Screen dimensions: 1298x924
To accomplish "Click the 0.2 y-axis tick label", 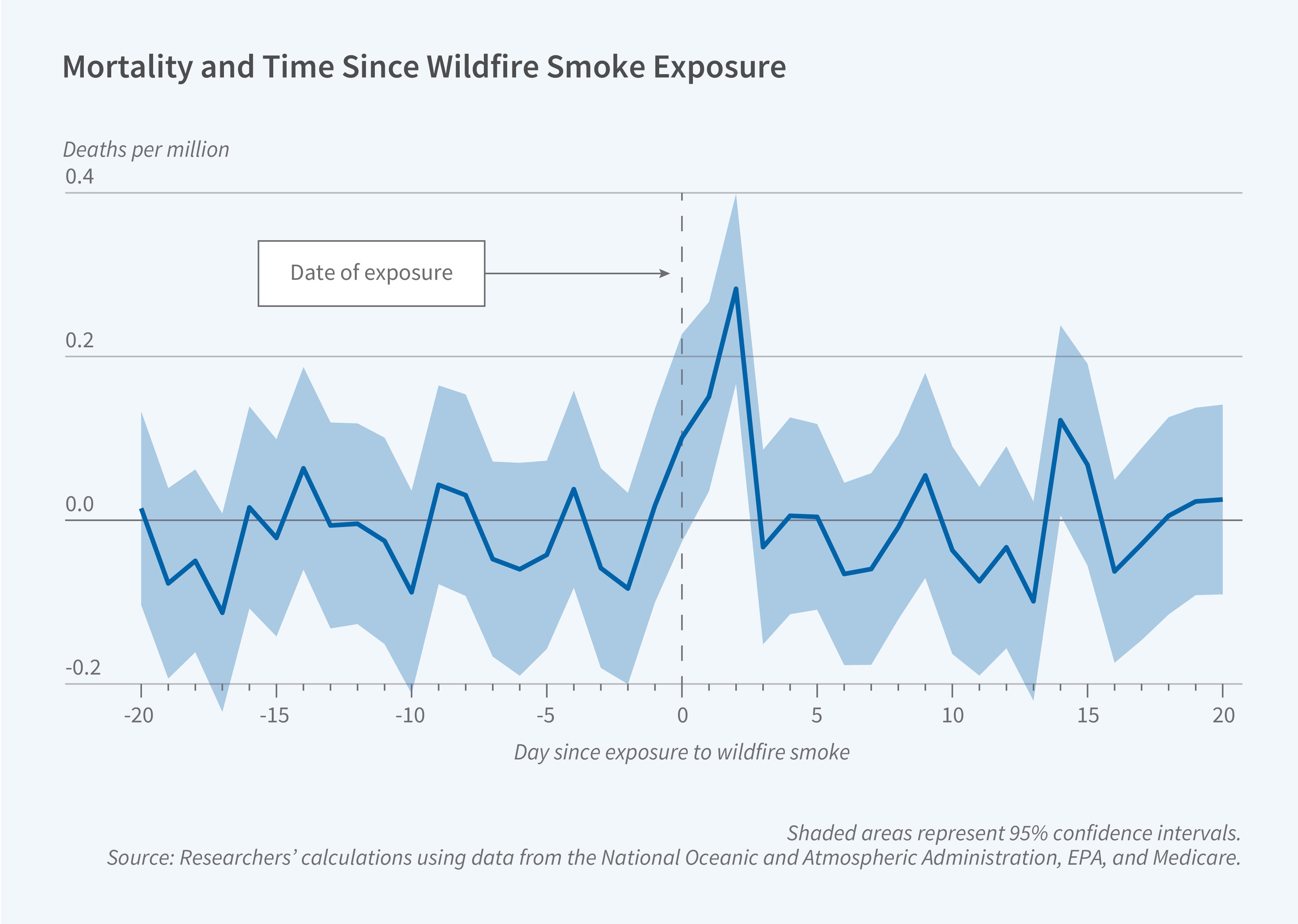I will point(80,340).
